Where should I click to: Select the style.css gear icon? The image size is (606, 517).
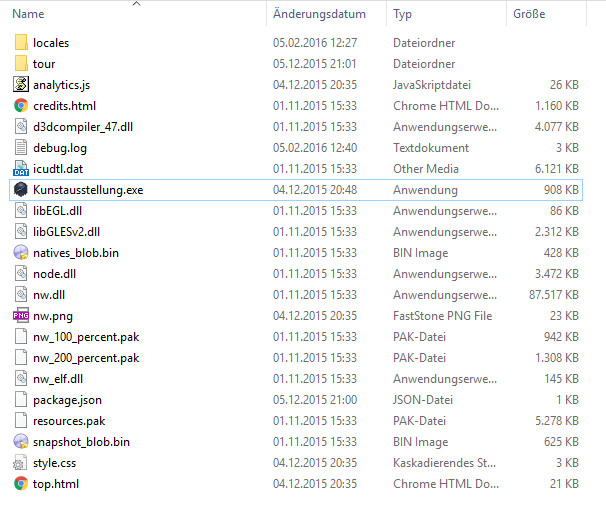(x=21, y=463)
